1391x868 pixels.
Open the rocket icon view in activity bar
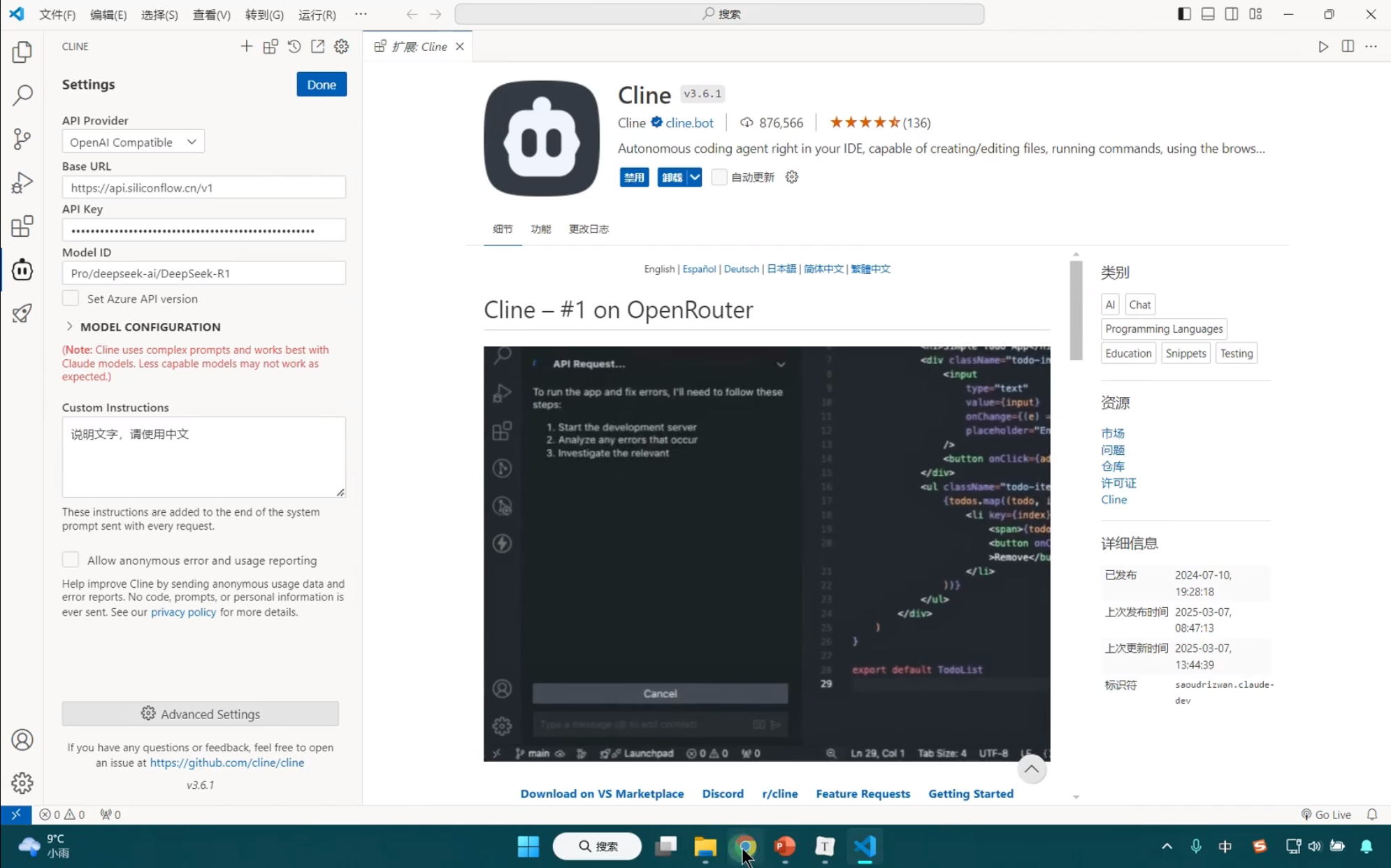[22, 313]
